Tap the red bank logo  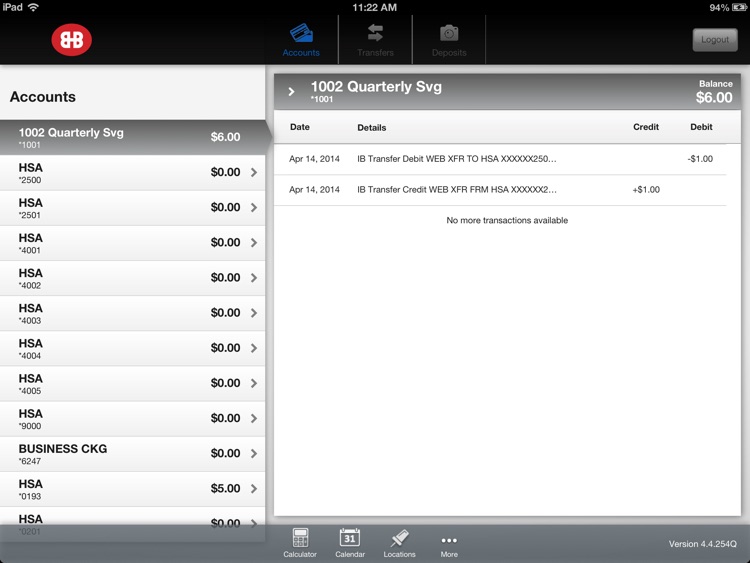[x=72, y=40]
